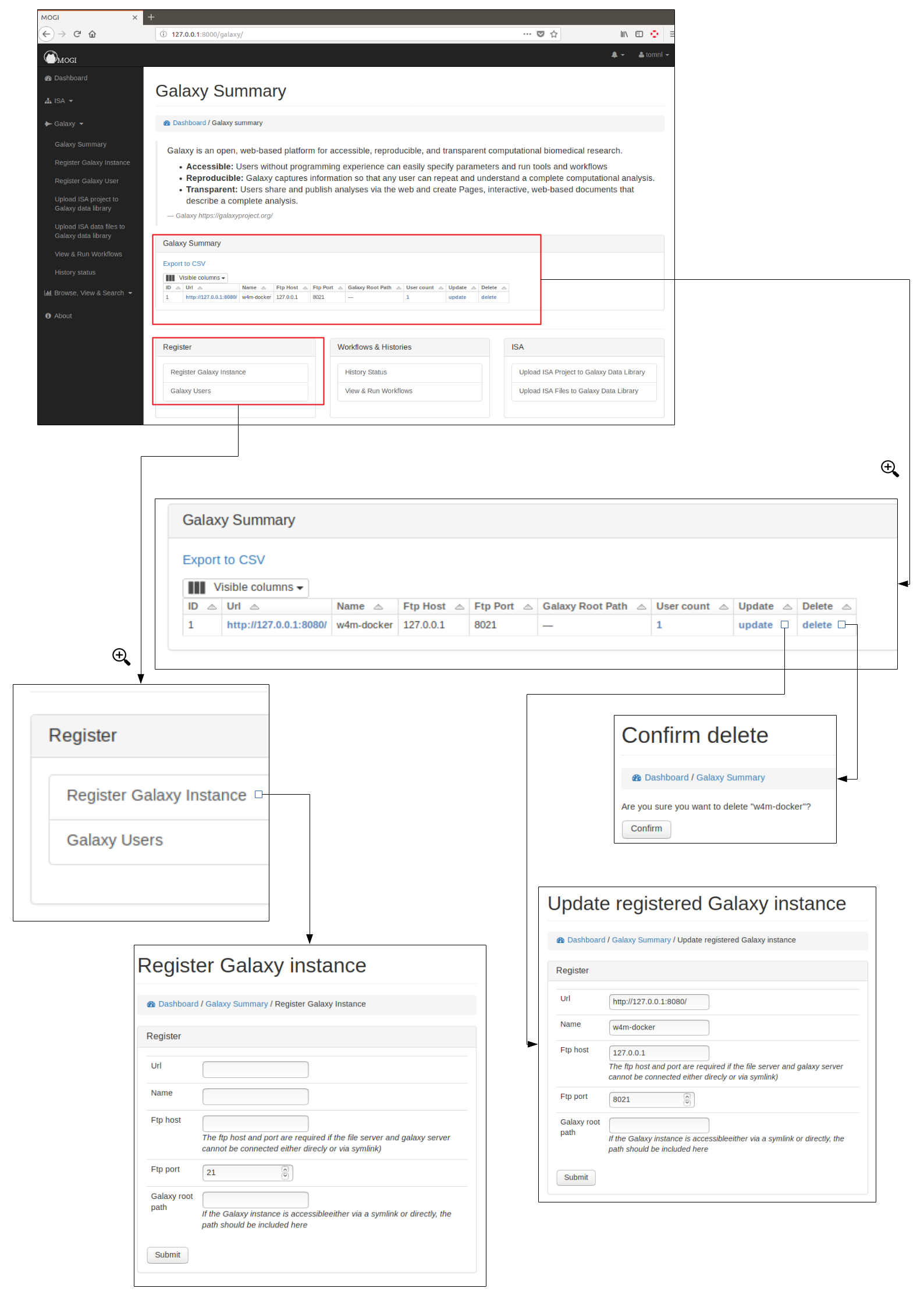
Task: Click Export to CSV in the browser window
Action: pos(184,264)
